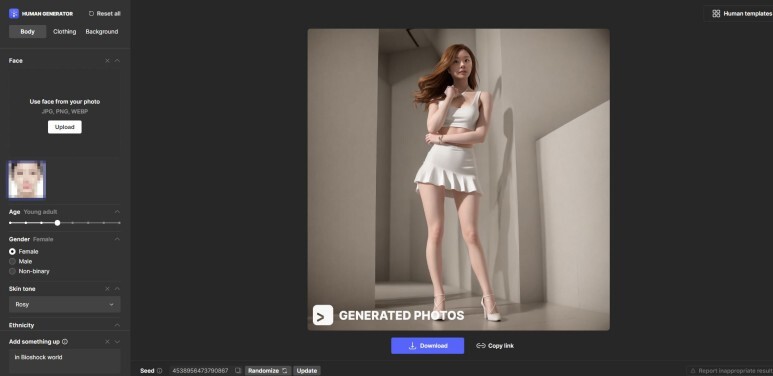Click the seed number value field
Screen dimensions: 773x376
pyautogui.click(x=200, y=371)
